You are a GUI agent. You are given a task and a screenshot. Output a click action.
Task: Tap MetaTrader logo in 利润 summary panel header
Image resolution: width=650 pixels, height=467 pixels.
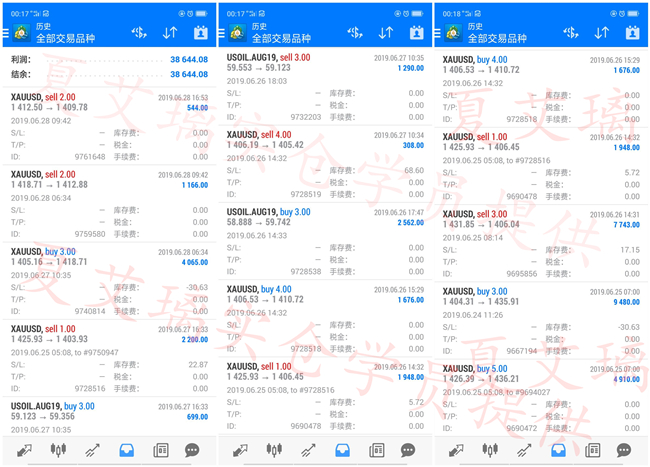pyautogui.click(x=22, y=33)
